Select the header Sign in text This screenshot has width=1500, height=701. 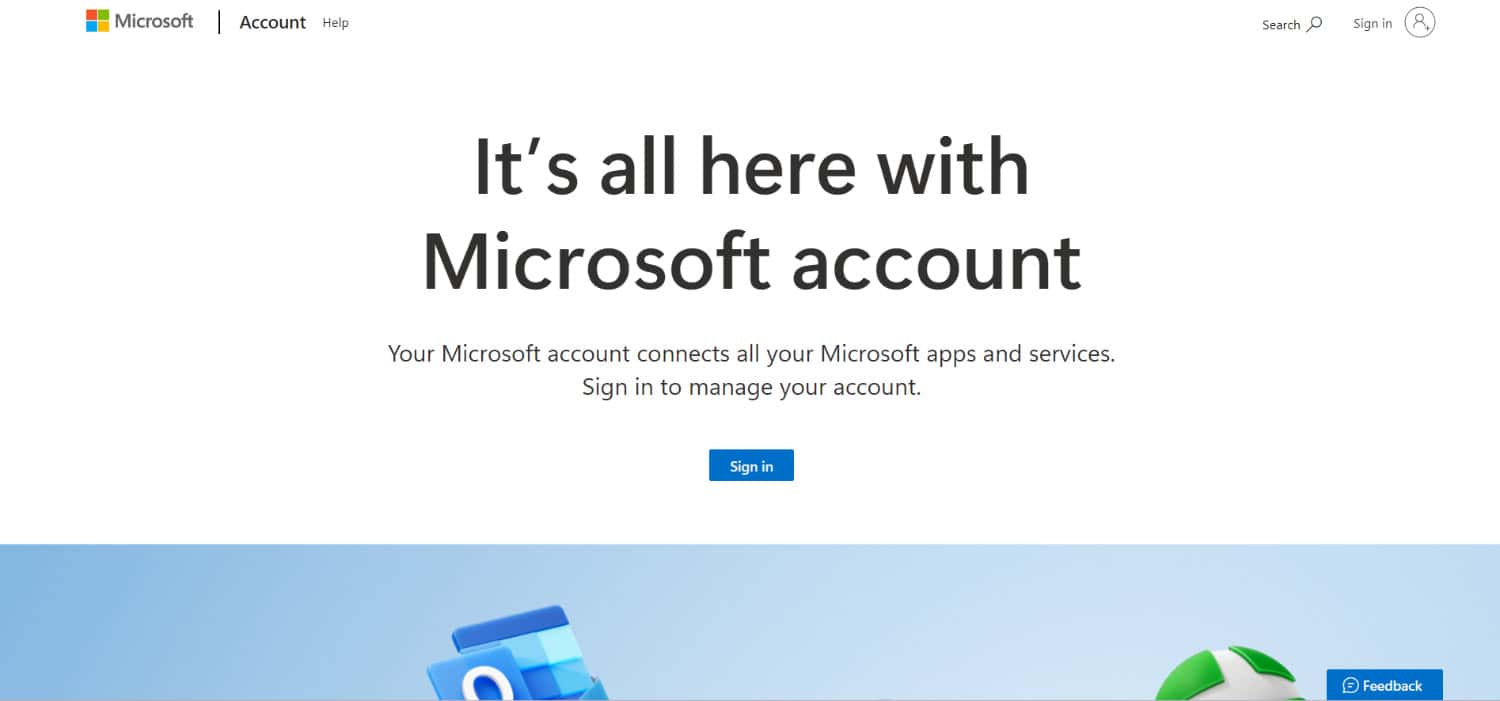pyautogui.click(x=1372, y=23)
